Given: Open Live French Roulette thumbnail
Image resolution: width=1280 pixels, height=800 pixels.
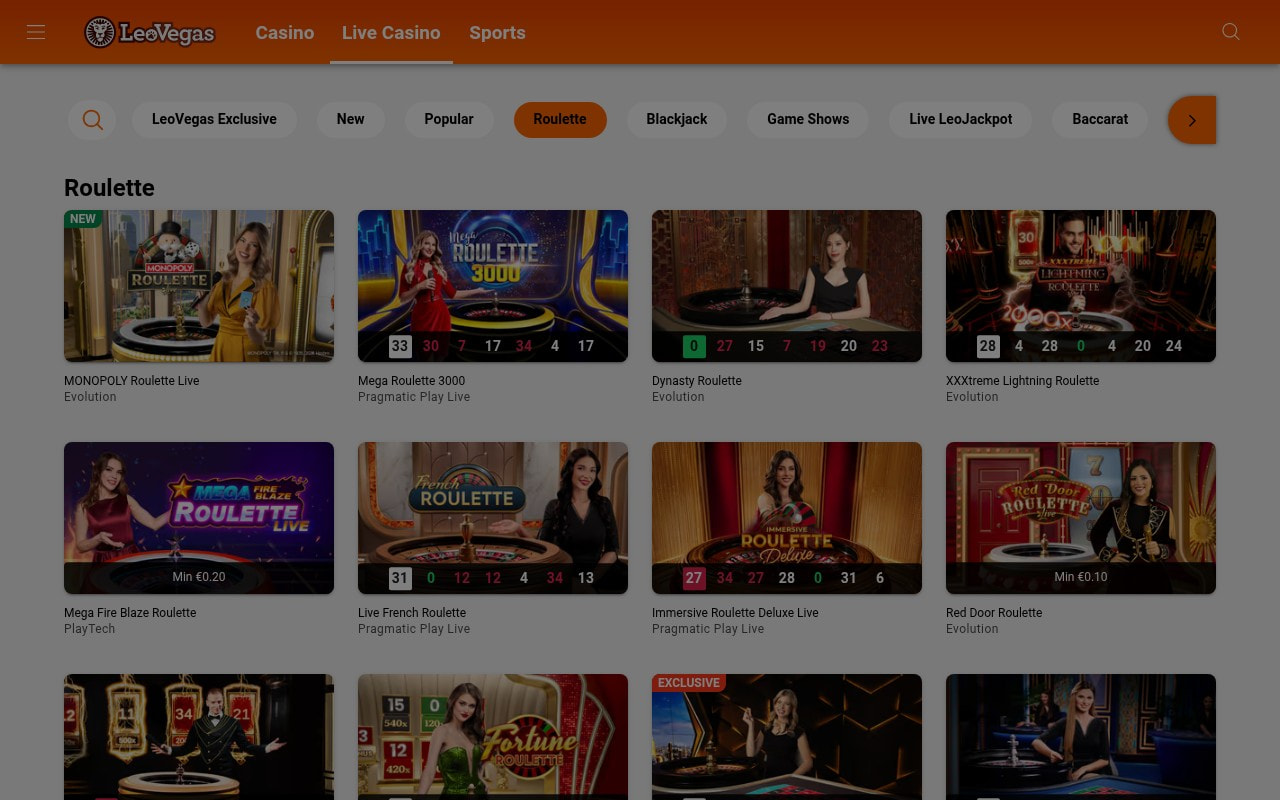Looking at the screenshot, I should [493, 518].
